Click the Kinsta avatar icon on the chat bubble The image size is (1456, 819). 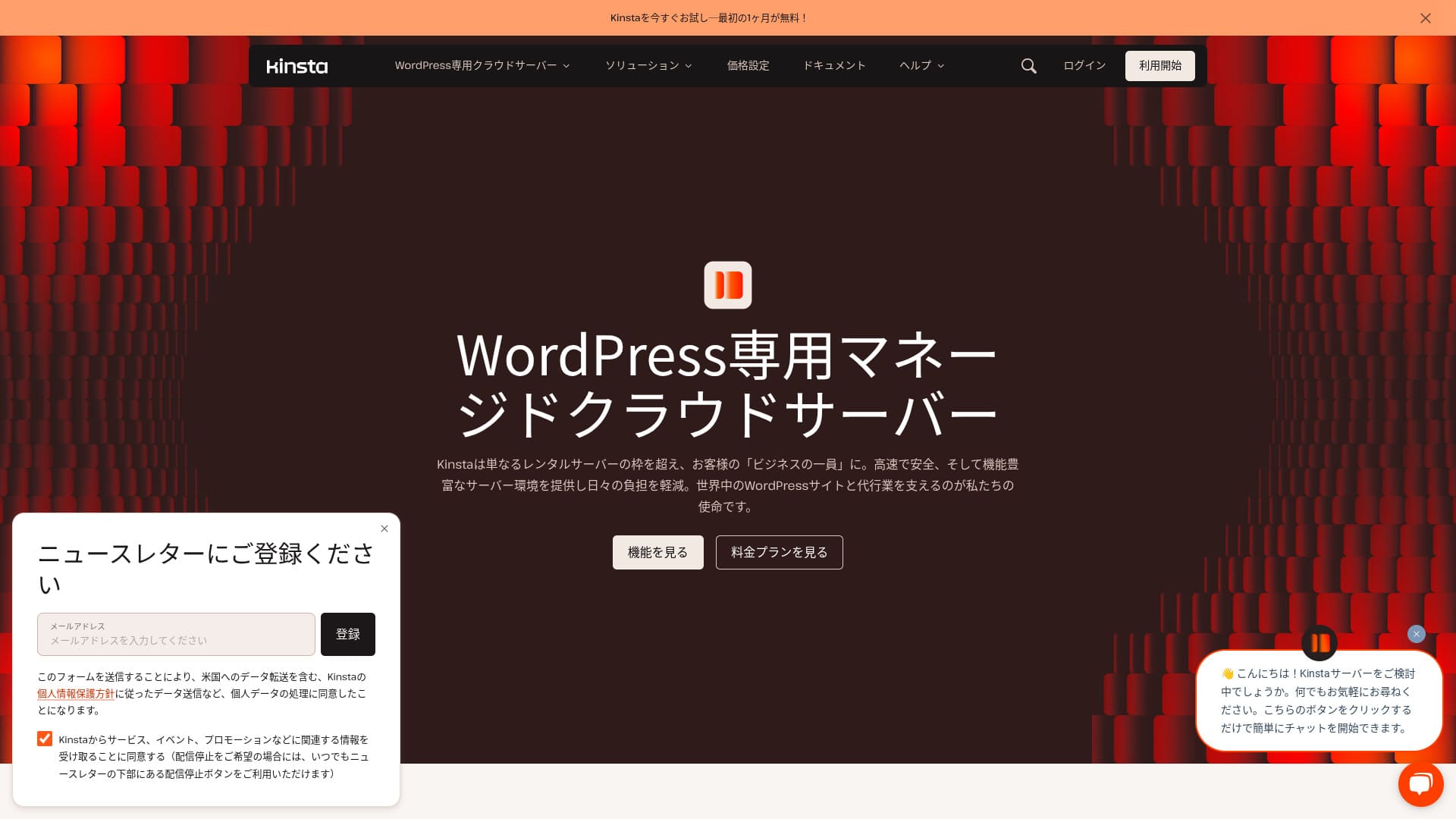click(1319, 643)
